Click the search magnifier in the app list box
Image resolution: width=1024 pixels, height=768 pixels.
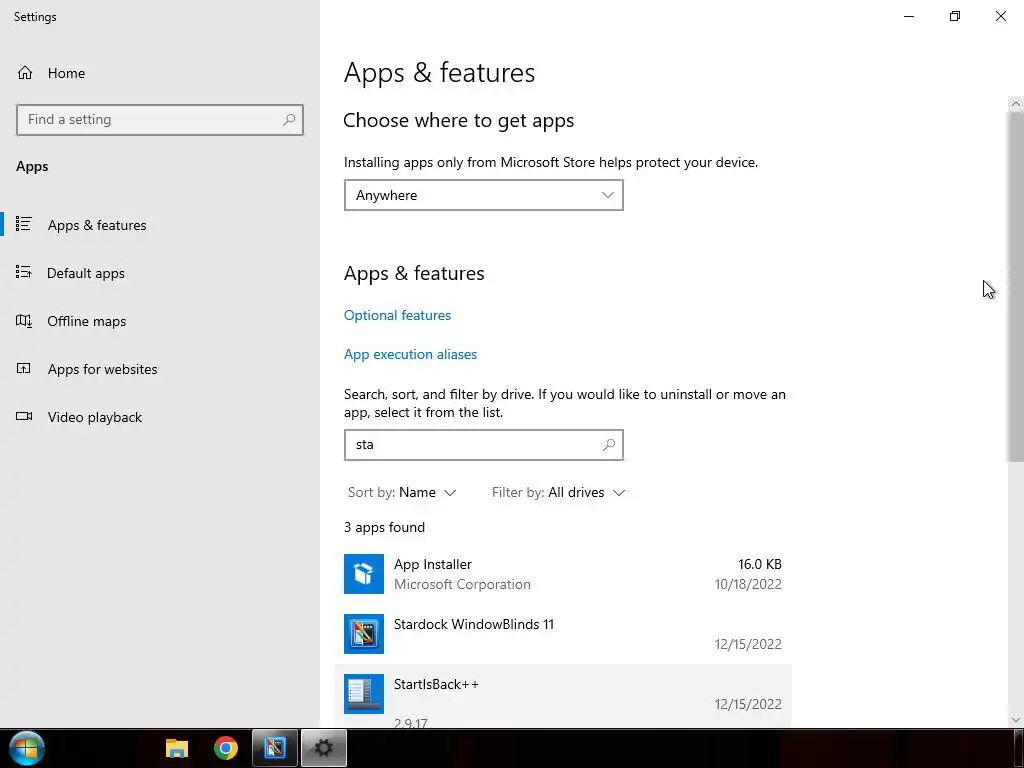pyautogui.click(x=609, y=445)
